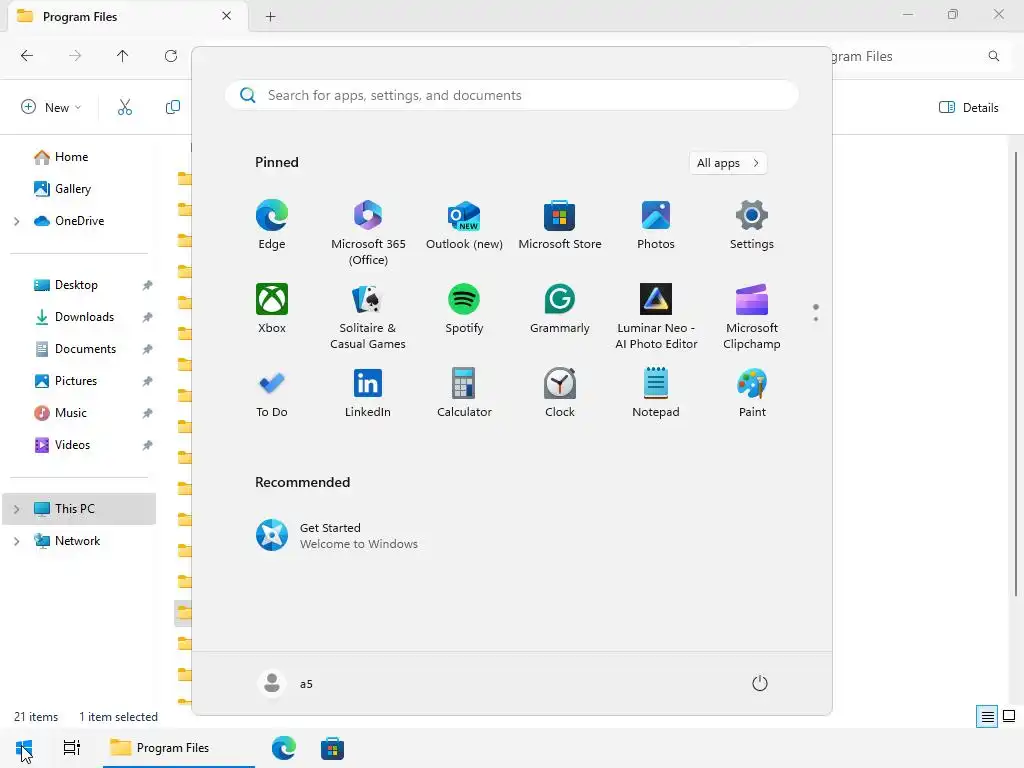Launch Notepad
This screenshot has height=768, width=1024.
(x=656, y=393)
